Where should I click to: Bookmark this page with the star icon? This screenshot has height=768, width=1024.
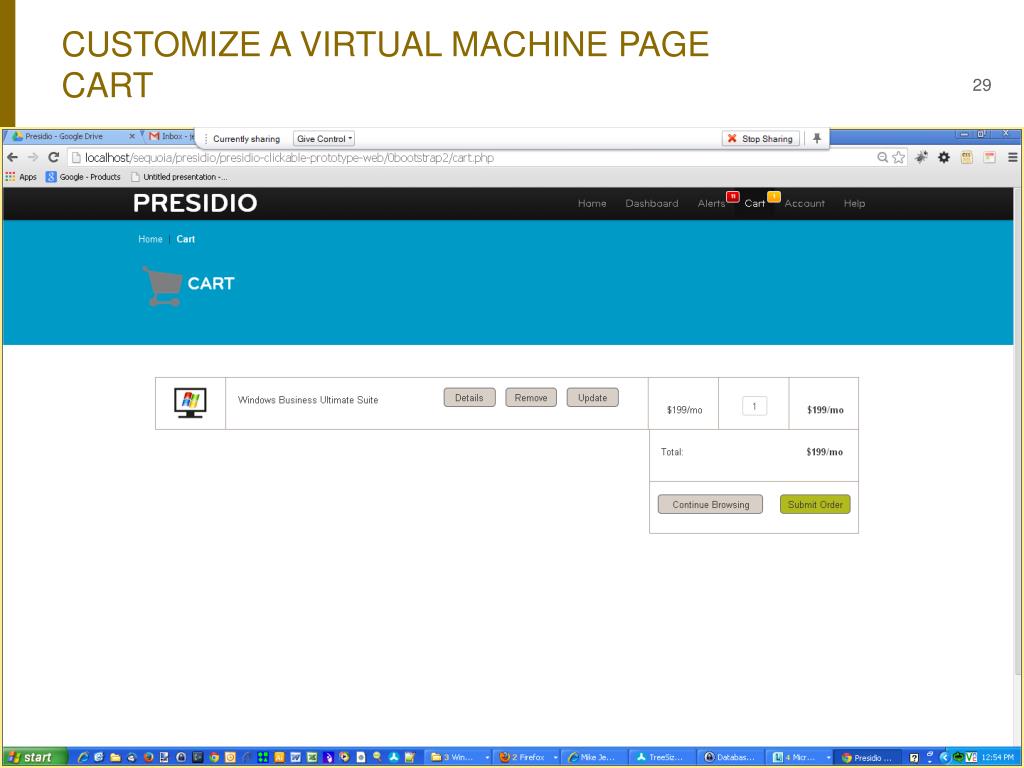[899, 157]
